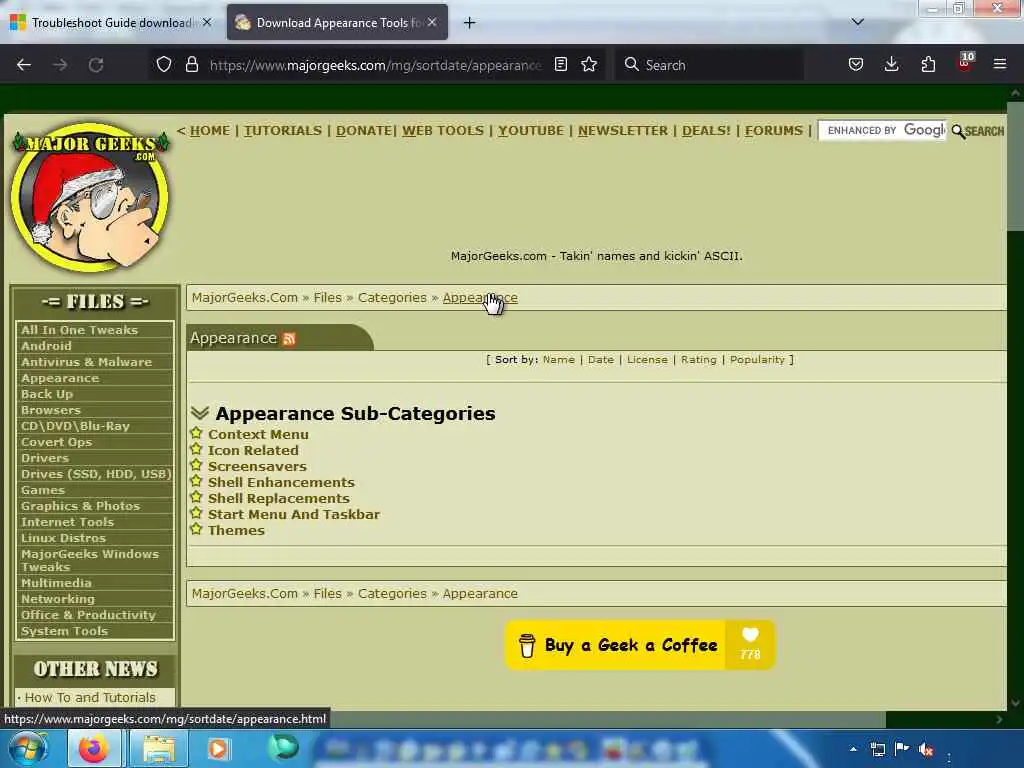
Task: Open WEB TOOLS in site navigation
Action: coord(443,131)
